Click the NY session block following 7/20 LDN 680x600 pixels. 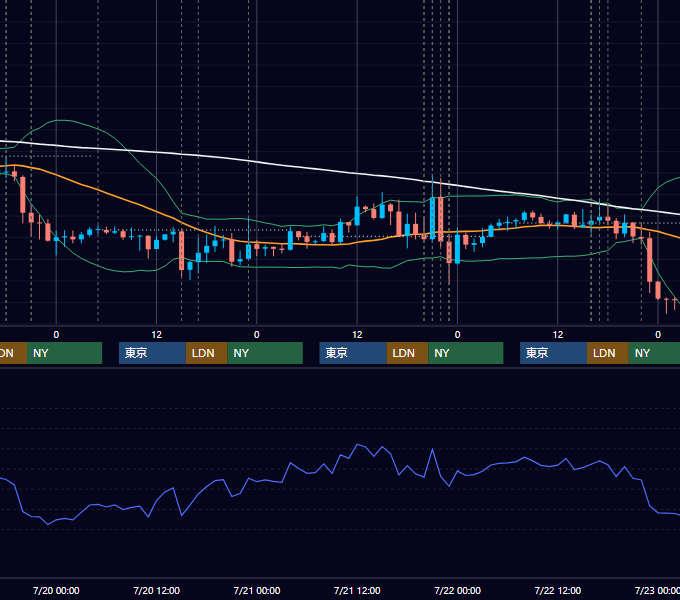tap(265, 353)
